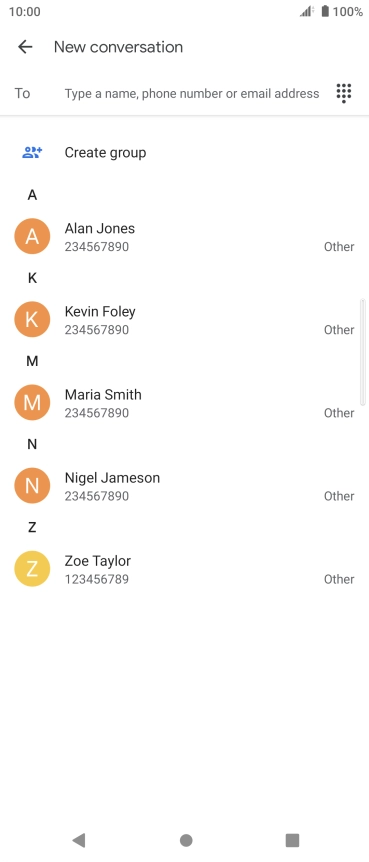Select Alan Jones's orange A avatar

click(32, 236)
